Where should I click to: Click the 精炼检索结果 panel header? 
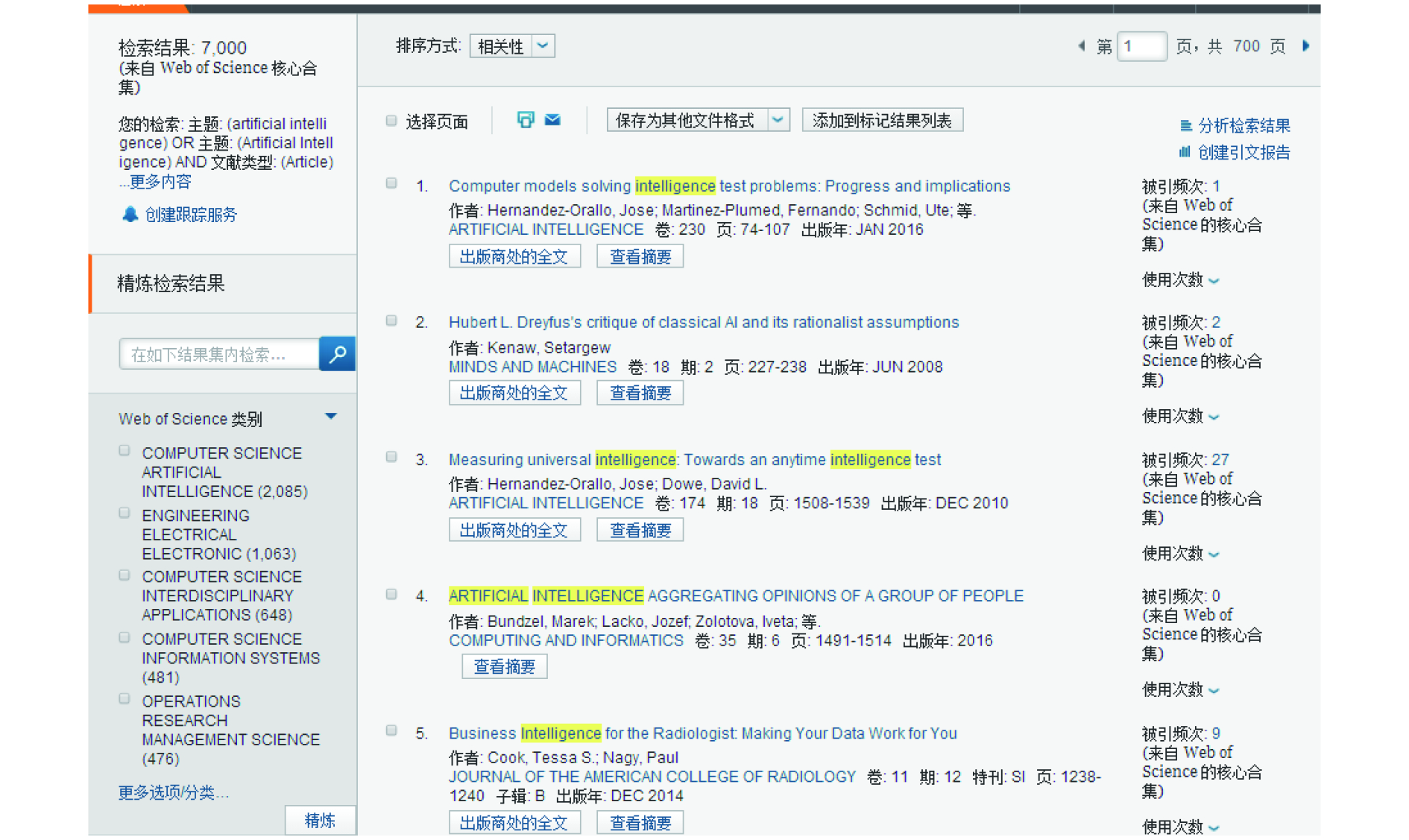coord(223,283)
